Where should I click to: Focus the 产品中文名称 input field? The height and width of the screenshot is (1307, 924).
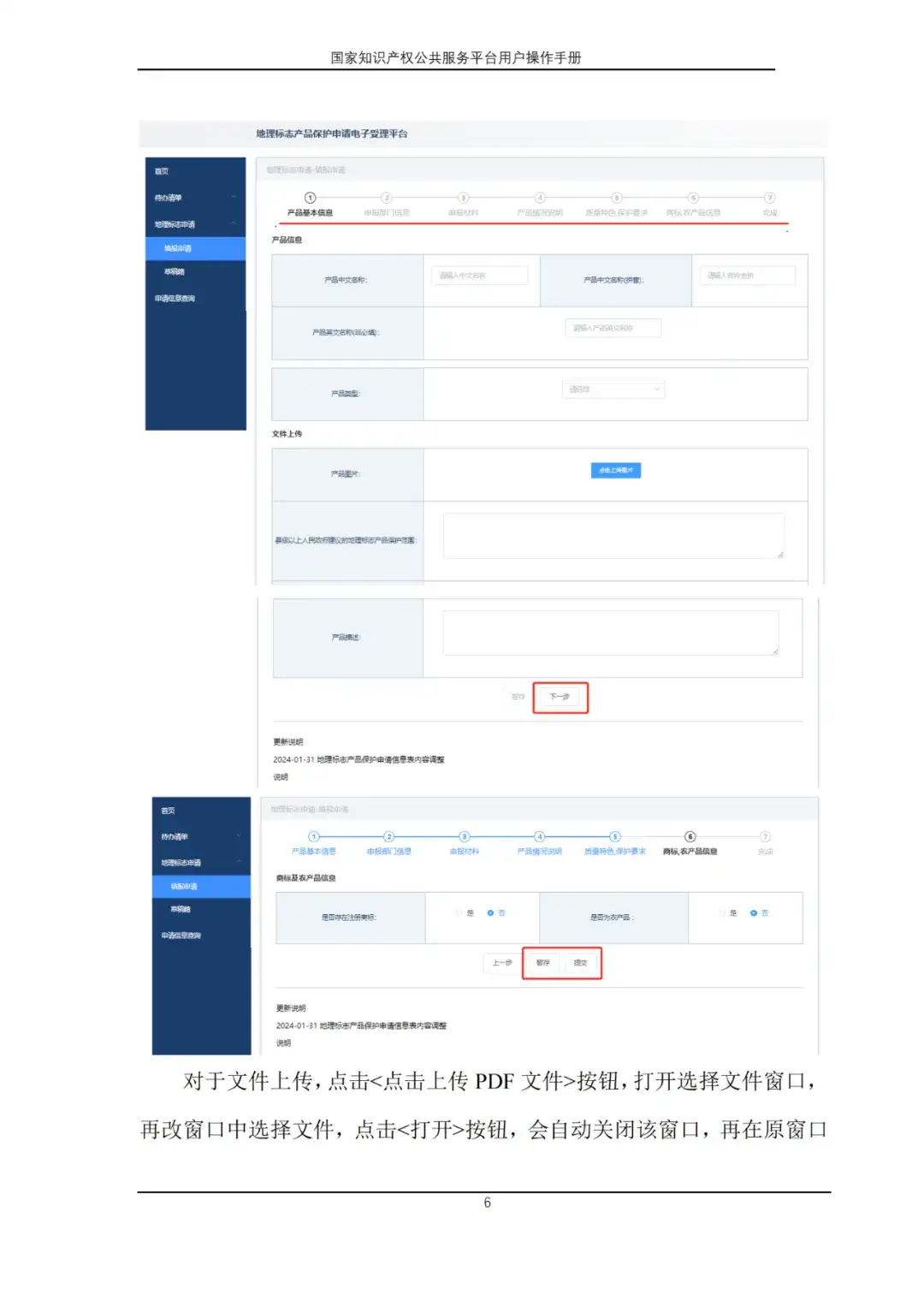tap(480, 276)
